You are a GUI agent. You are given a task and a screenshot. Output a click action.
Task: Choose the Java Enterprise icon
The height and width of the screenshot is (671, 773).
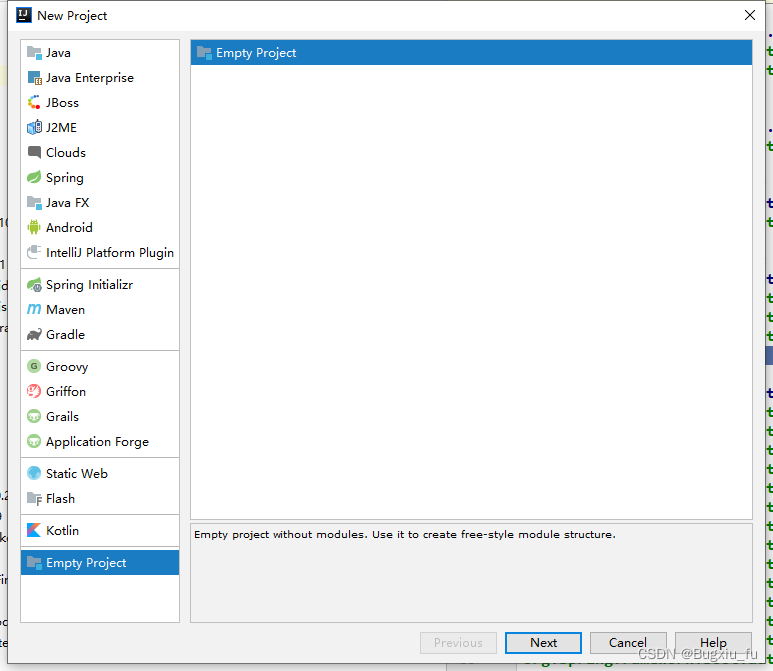pos(34,78)
